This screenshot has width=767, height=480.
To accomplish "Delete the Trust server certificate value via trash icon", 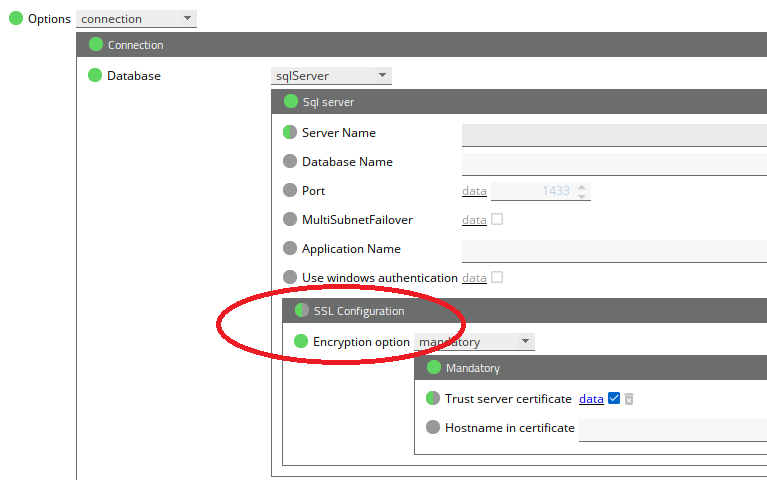I will tap(629, 399).
